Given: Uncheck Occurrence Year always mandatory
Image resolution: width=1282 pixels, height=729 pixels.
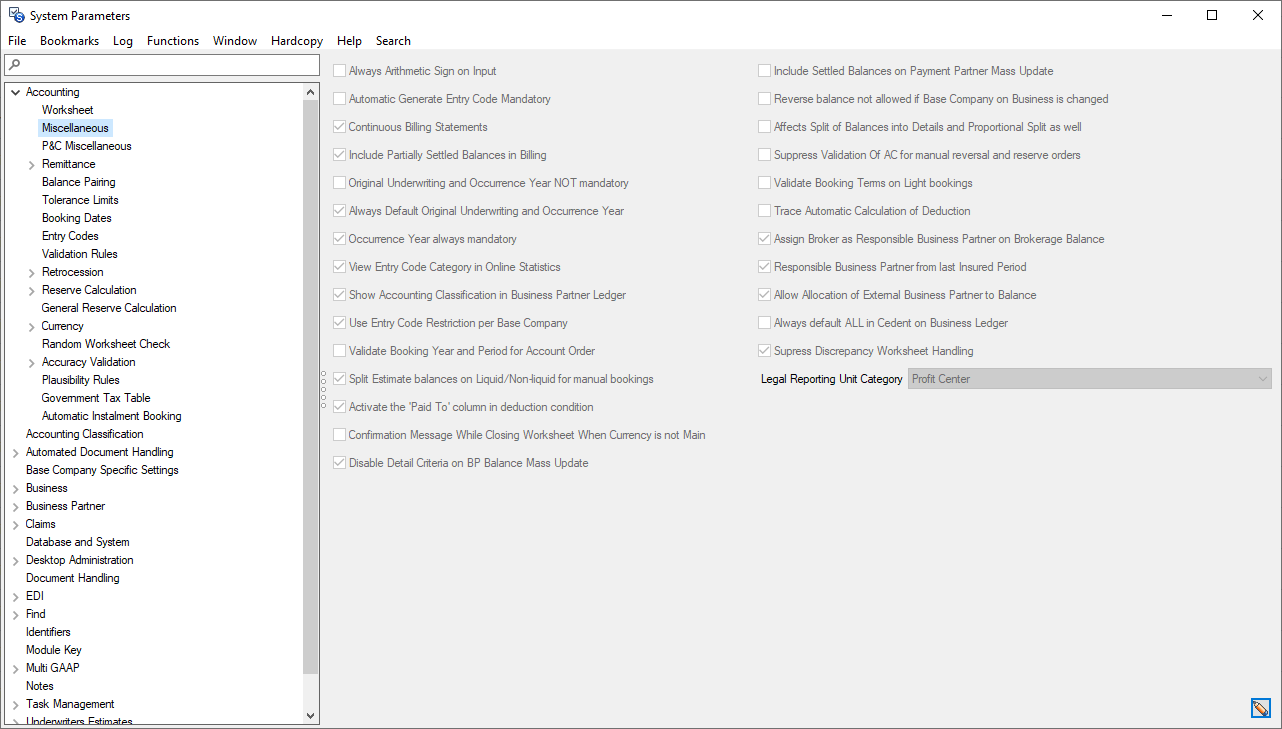Looking at the screenshot, I should pos(339,239).
